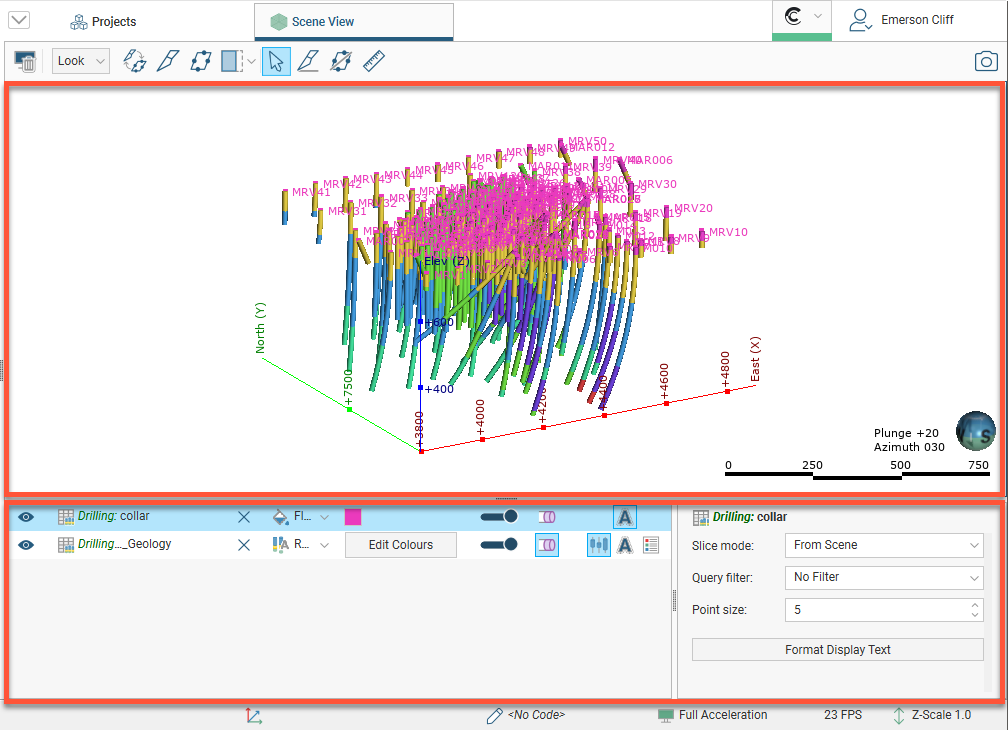Click the Format Display Text button
Image resolution: width=1008 pixels, height=730 pixels.
click(837, 650)
